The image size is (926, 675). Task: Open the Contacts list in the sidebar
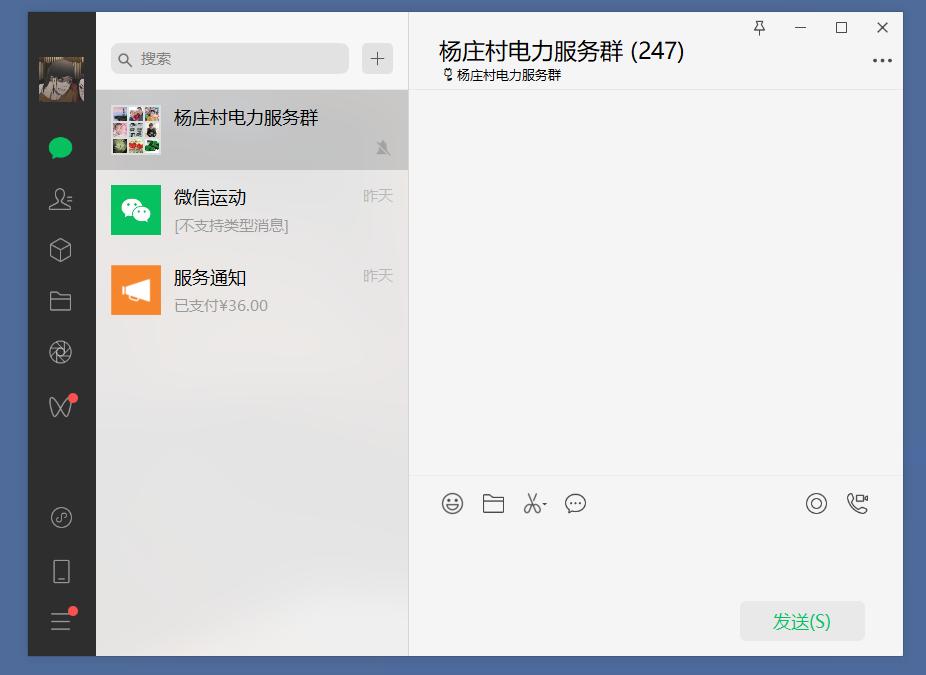pos(60,199)
